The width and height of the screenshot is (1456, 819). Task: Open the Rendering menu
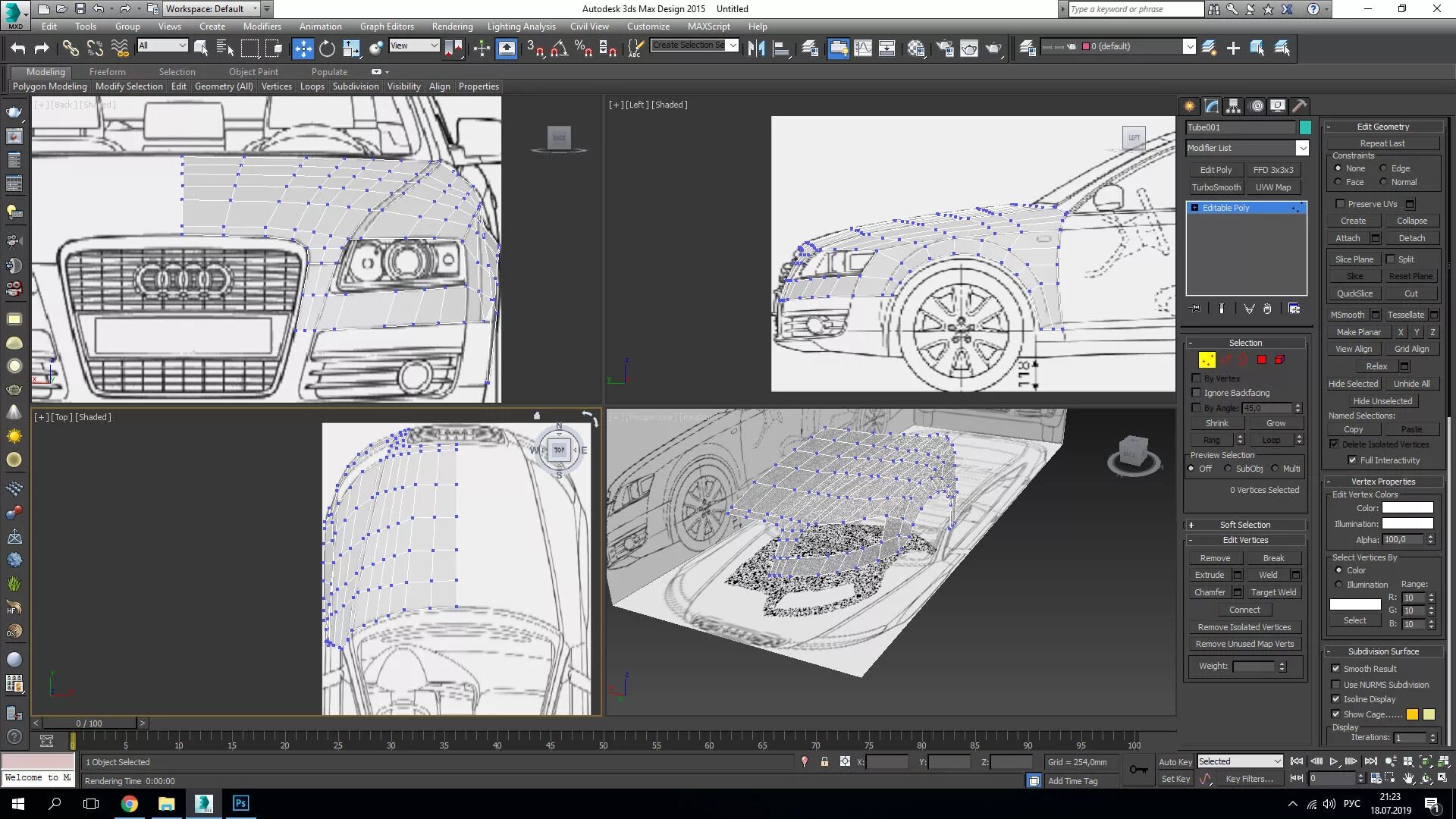pos(452,26)
